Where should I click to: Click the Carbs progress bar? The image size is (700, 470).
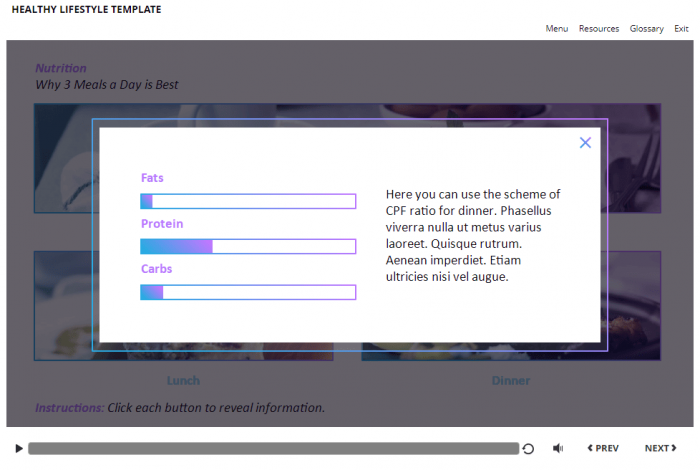tap(248, 292)
